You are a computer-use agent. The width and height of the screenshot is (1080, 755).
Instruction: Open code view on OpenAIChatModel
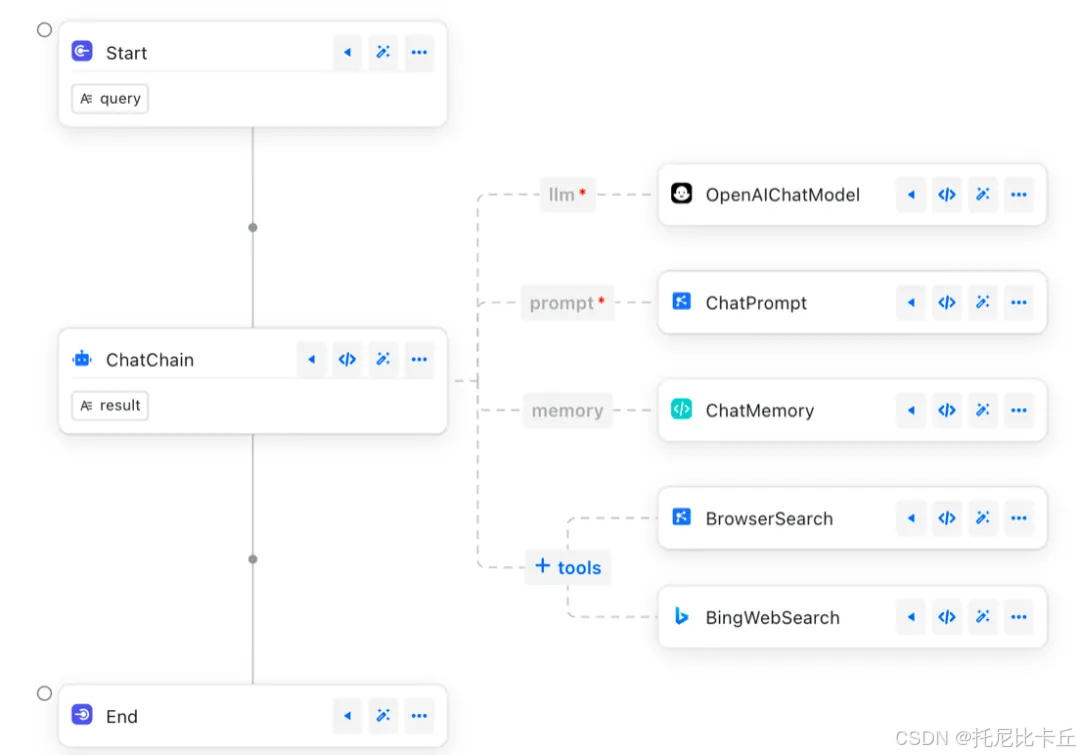click(946, 195)
